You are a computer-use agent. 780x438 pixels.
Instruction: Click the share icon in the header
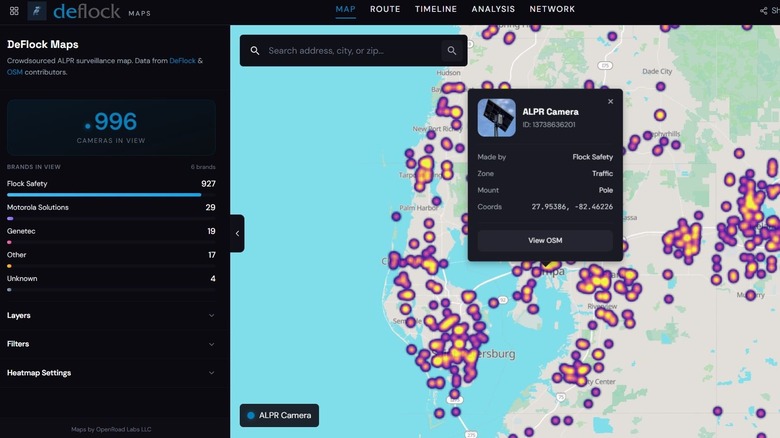coord(764,10)
